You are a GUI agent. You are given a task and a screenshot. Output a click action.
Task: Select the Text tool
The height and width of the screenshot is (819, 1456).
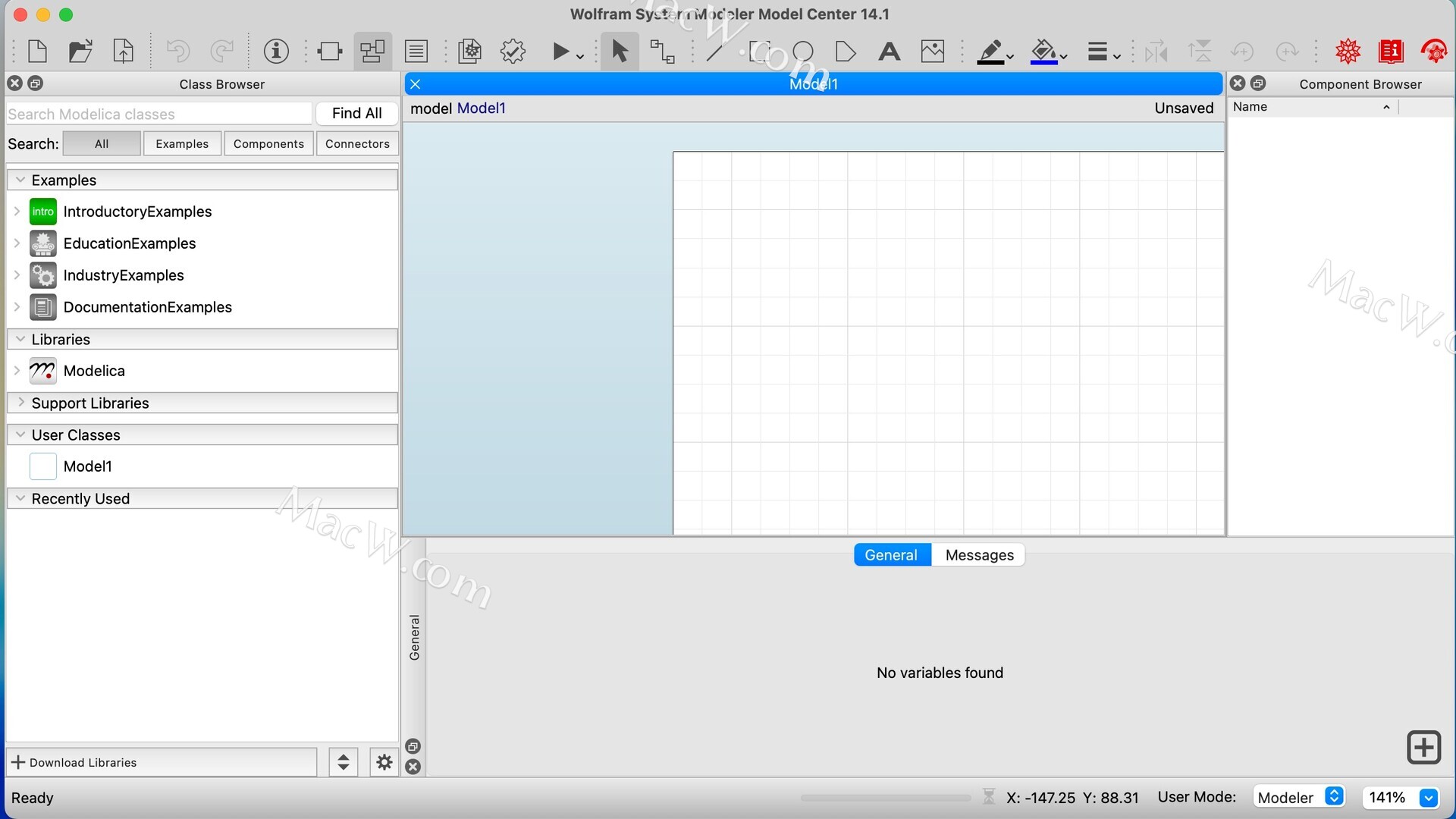(889, 52)
